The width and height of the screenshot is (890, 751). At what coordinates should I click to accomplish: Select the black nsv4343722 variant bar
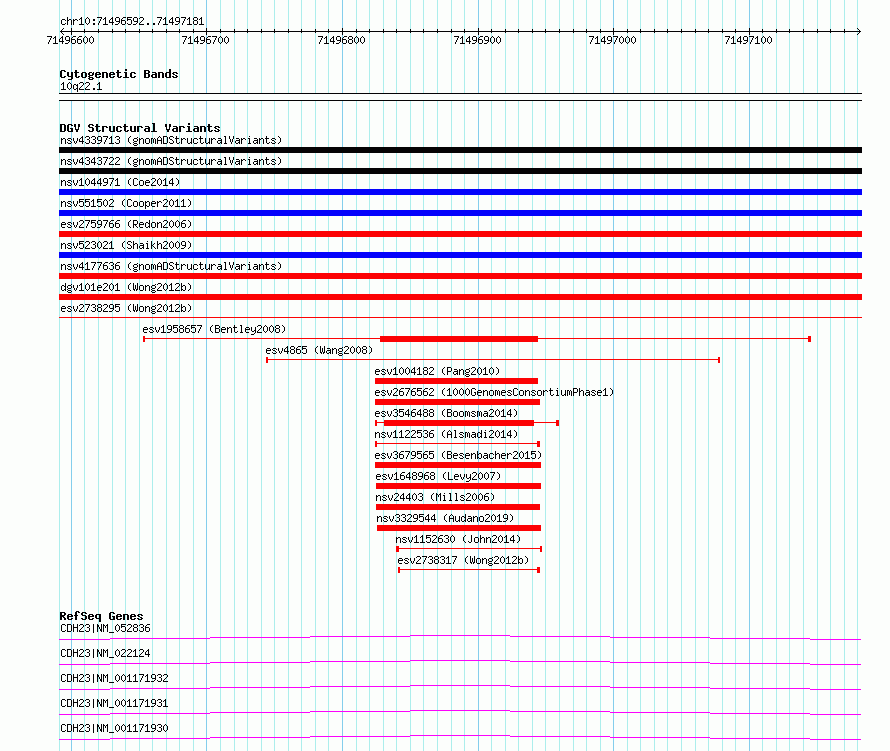[460, 171]
